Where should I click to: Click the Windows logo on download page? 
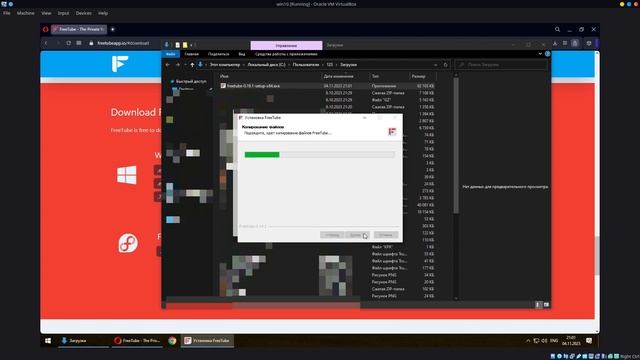pyautogui.click(x=127, y=175)
